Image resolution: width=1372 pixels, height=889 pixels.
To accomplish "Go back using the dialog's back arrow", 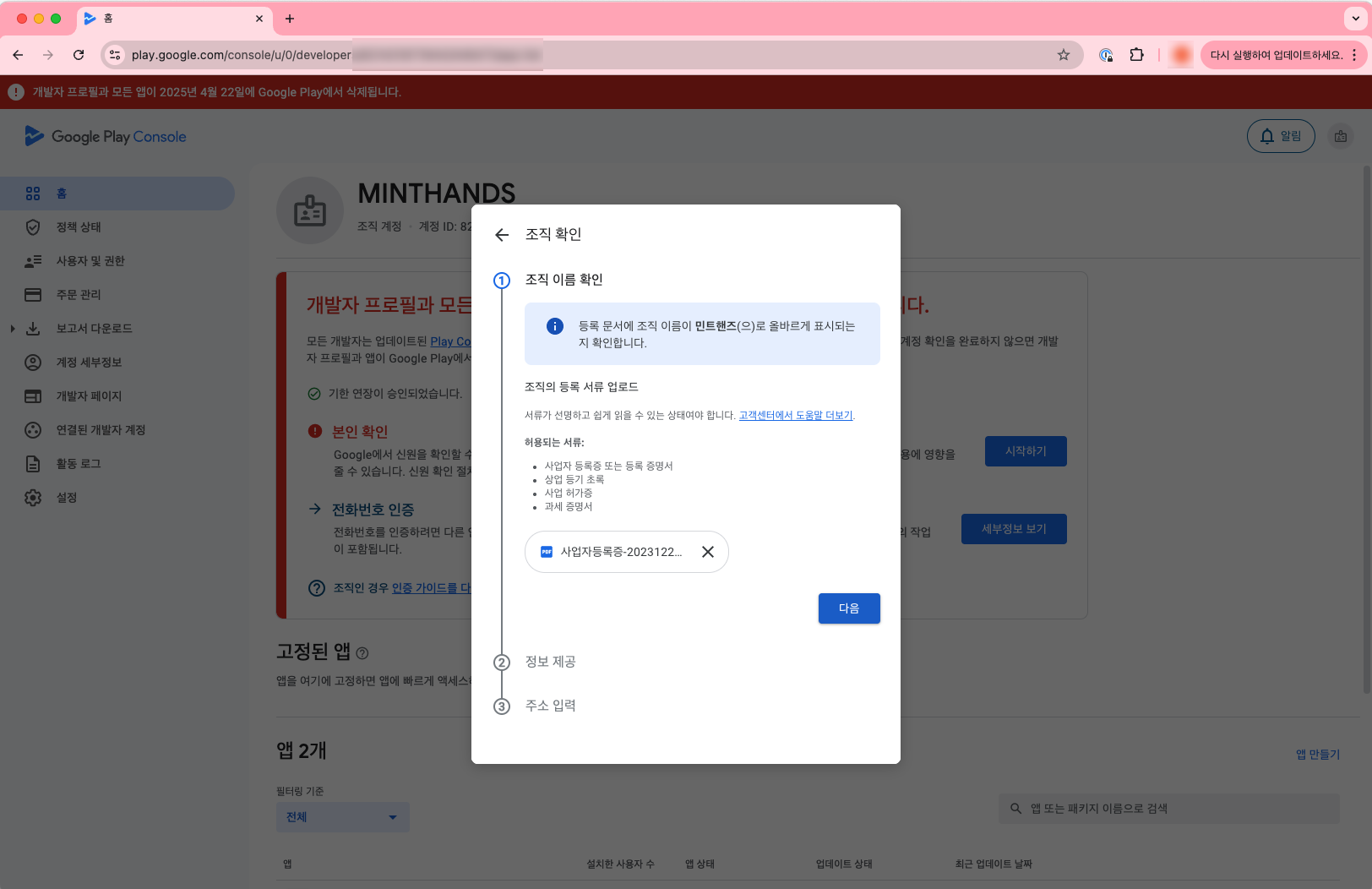I will (x=502, y=235).
